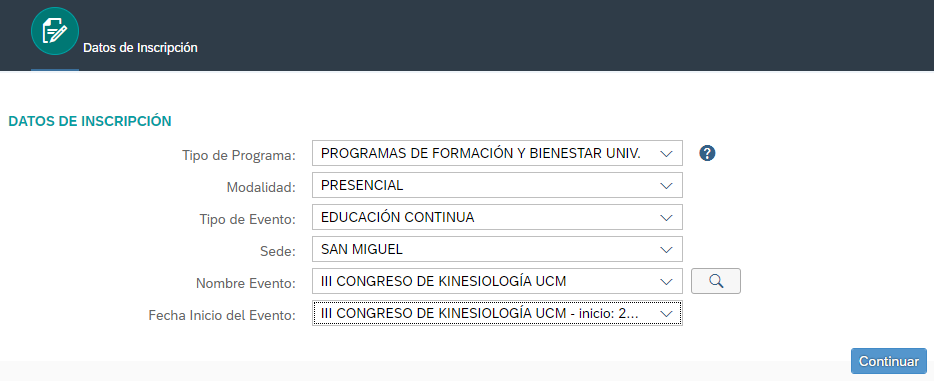The height and width of the screenshot is (381, 934).
Task: Click the registration form icon in header
Action: tap(55, 32)
